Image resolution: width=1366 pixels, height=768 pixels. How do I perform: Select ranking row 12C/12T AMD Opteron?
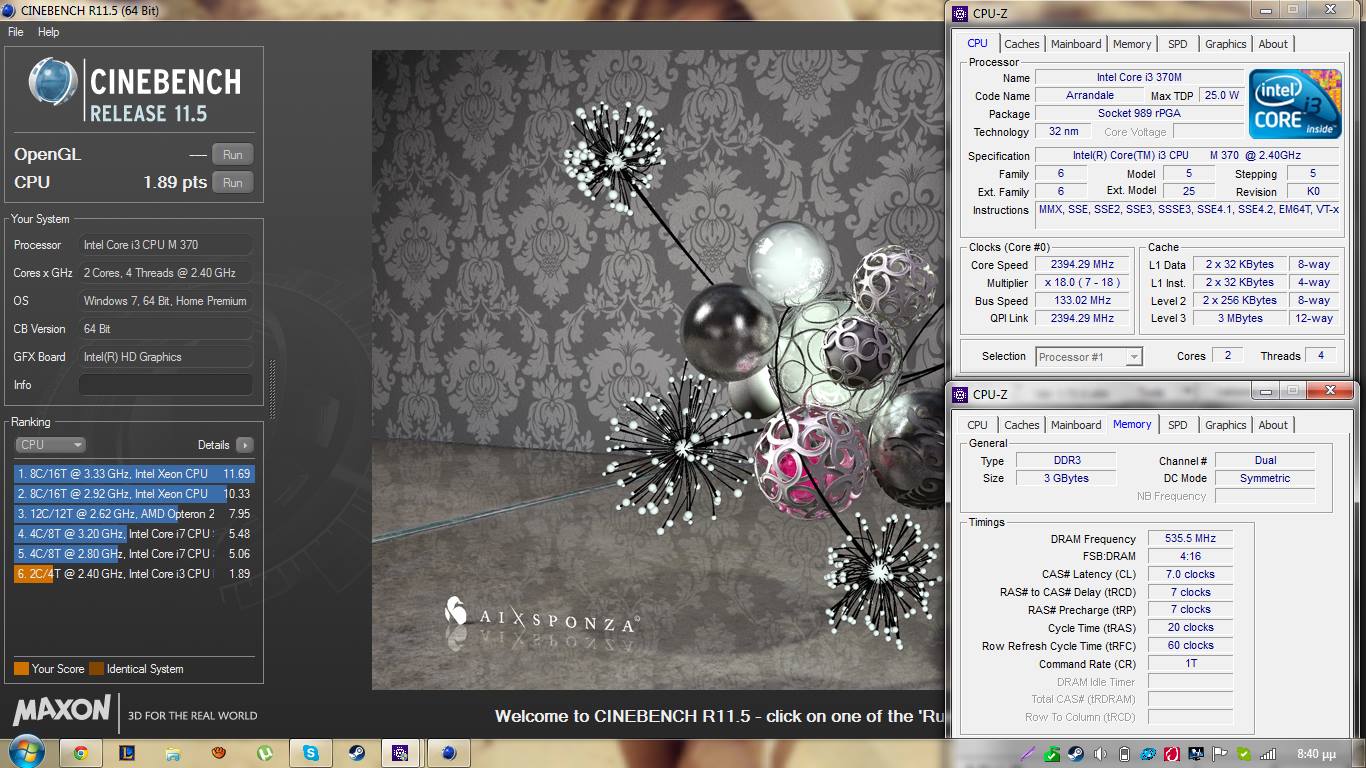coord(134,514)
